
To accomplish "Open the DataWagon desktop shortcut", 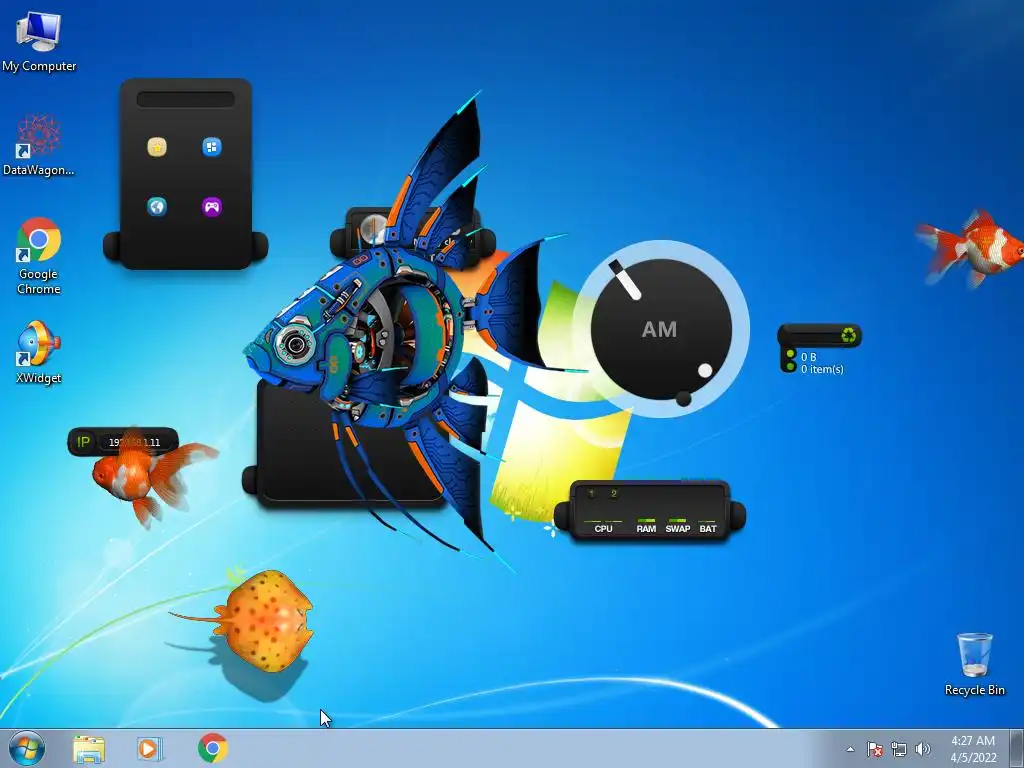I will (x=39, y=145).
